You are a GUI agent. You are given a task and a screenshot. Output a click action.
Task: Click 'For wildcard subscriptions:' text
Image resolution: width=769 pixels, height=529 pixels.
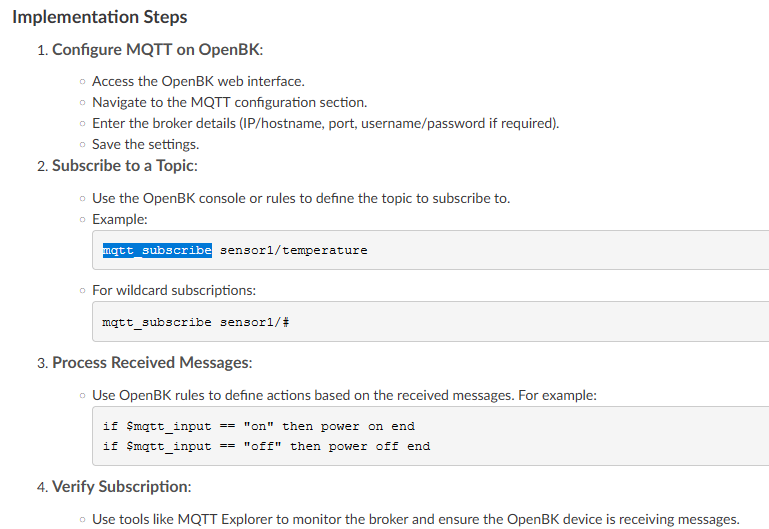(x=174, y=290)
